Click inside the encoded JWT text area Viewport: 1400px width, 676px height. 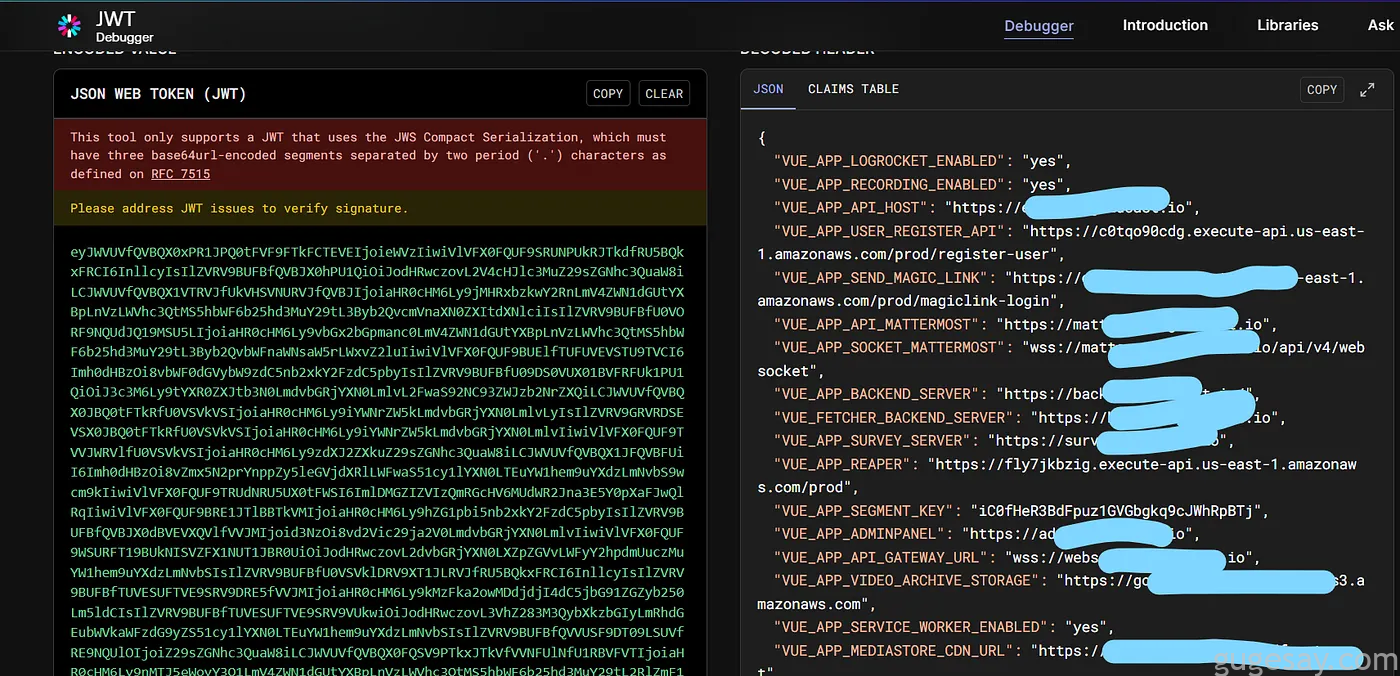380,450
